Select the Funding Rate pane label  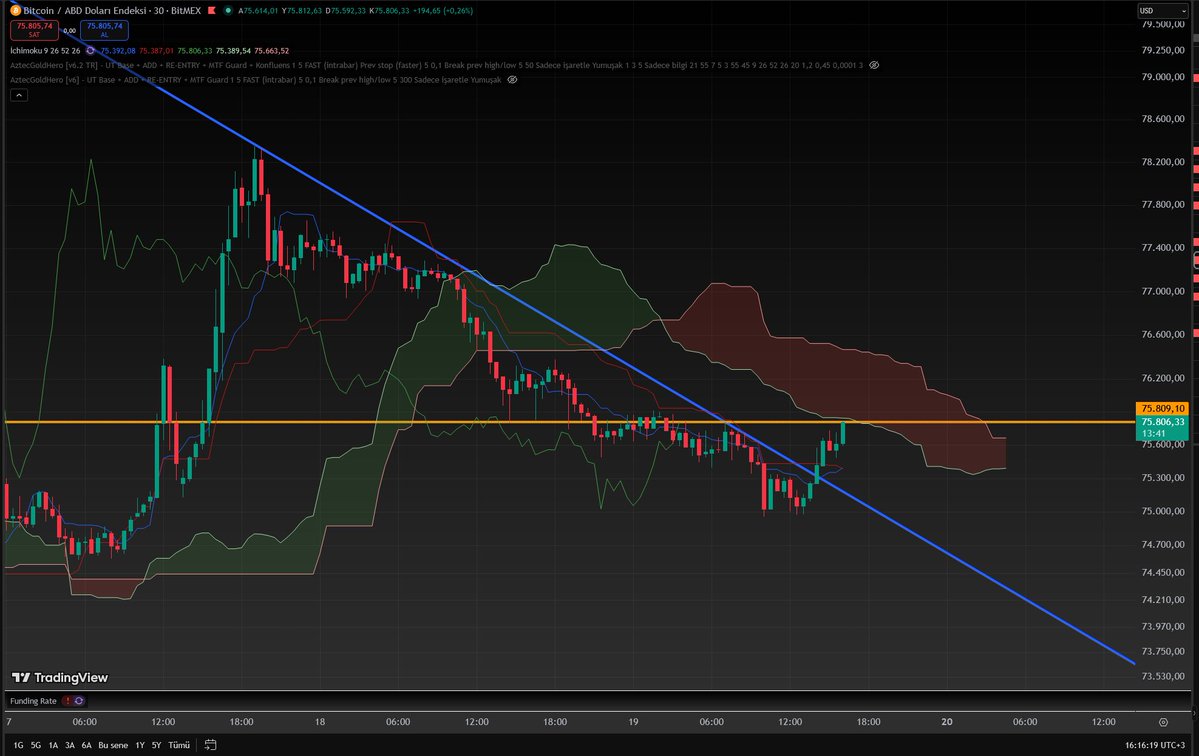click(33, 701)
